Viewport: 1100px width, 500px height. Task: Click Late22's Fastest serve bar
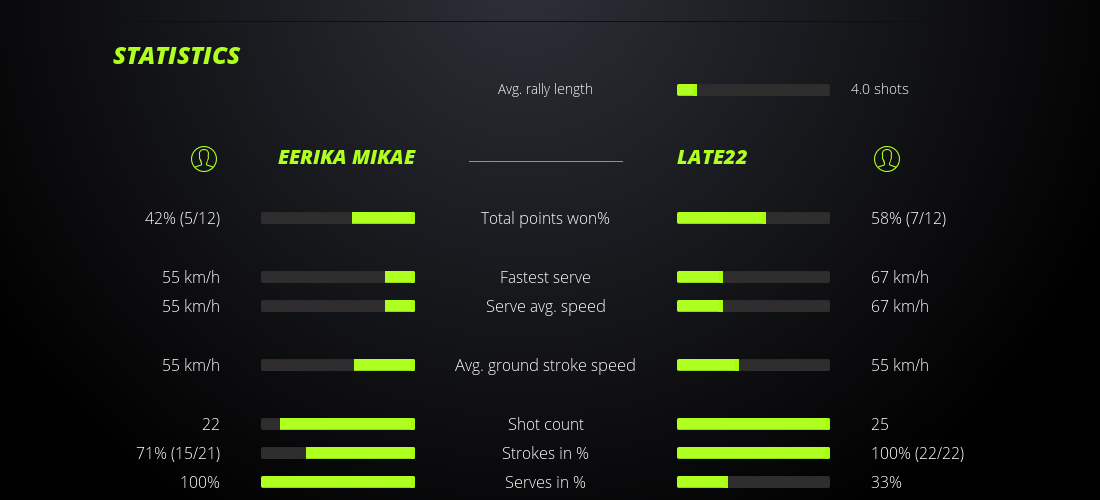(x=753, y=277)
